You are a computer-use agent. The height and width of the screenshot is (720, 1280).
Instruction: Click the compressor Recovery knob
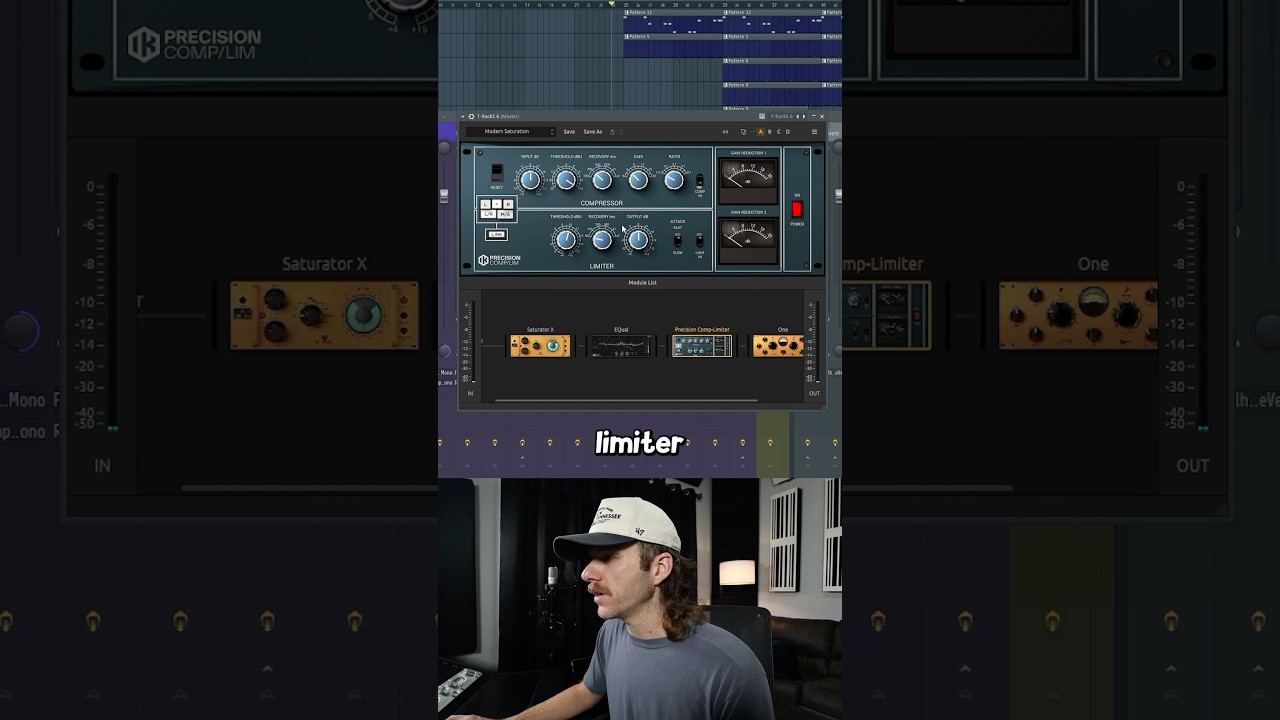(602, 180)
